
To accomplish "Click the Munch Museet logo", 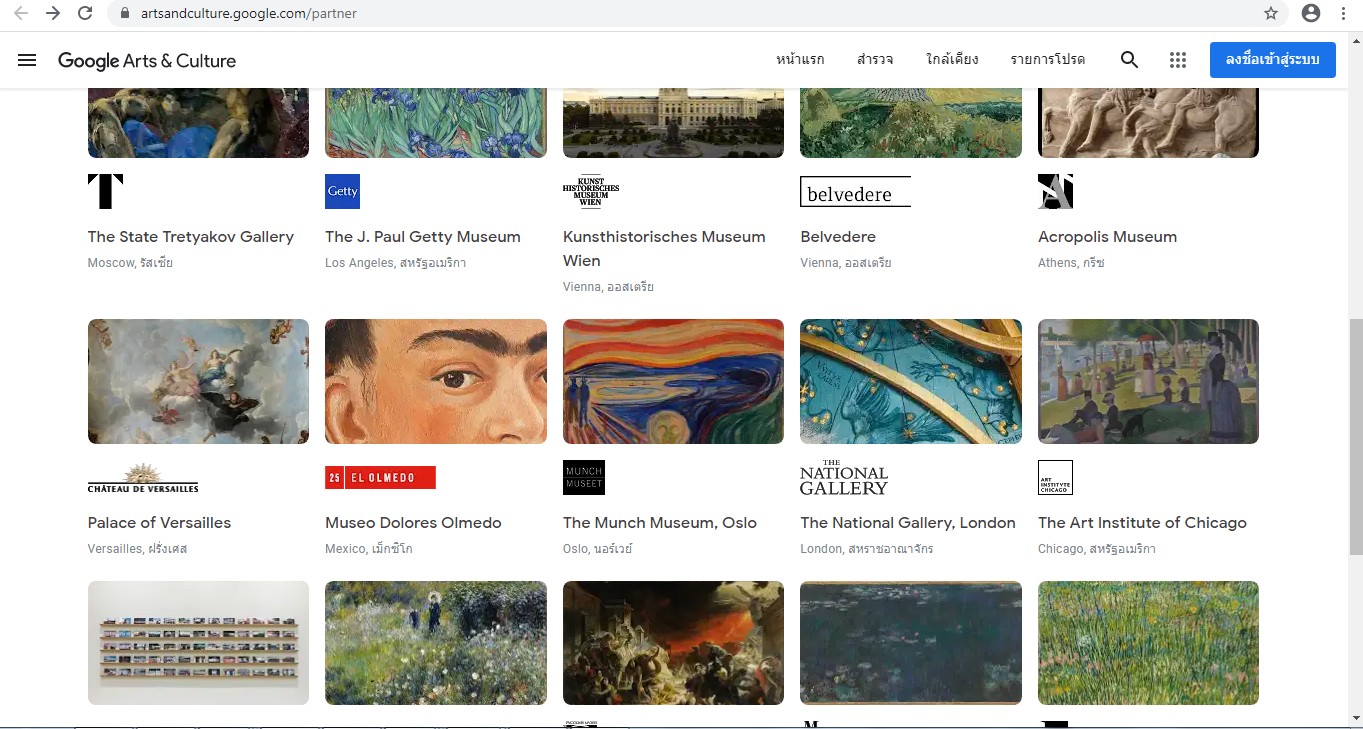I will coord(584,477).
